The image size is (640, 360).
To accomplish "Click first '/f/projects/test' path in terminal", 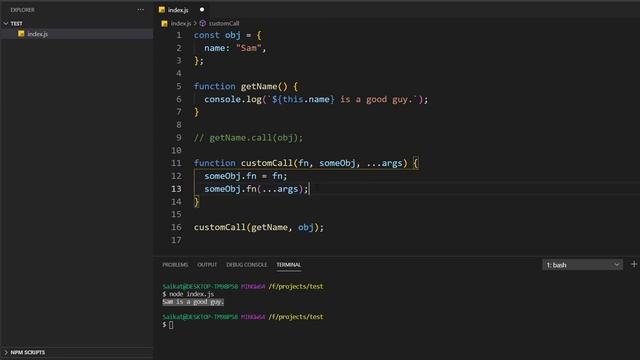I will [x=296, y=287].
